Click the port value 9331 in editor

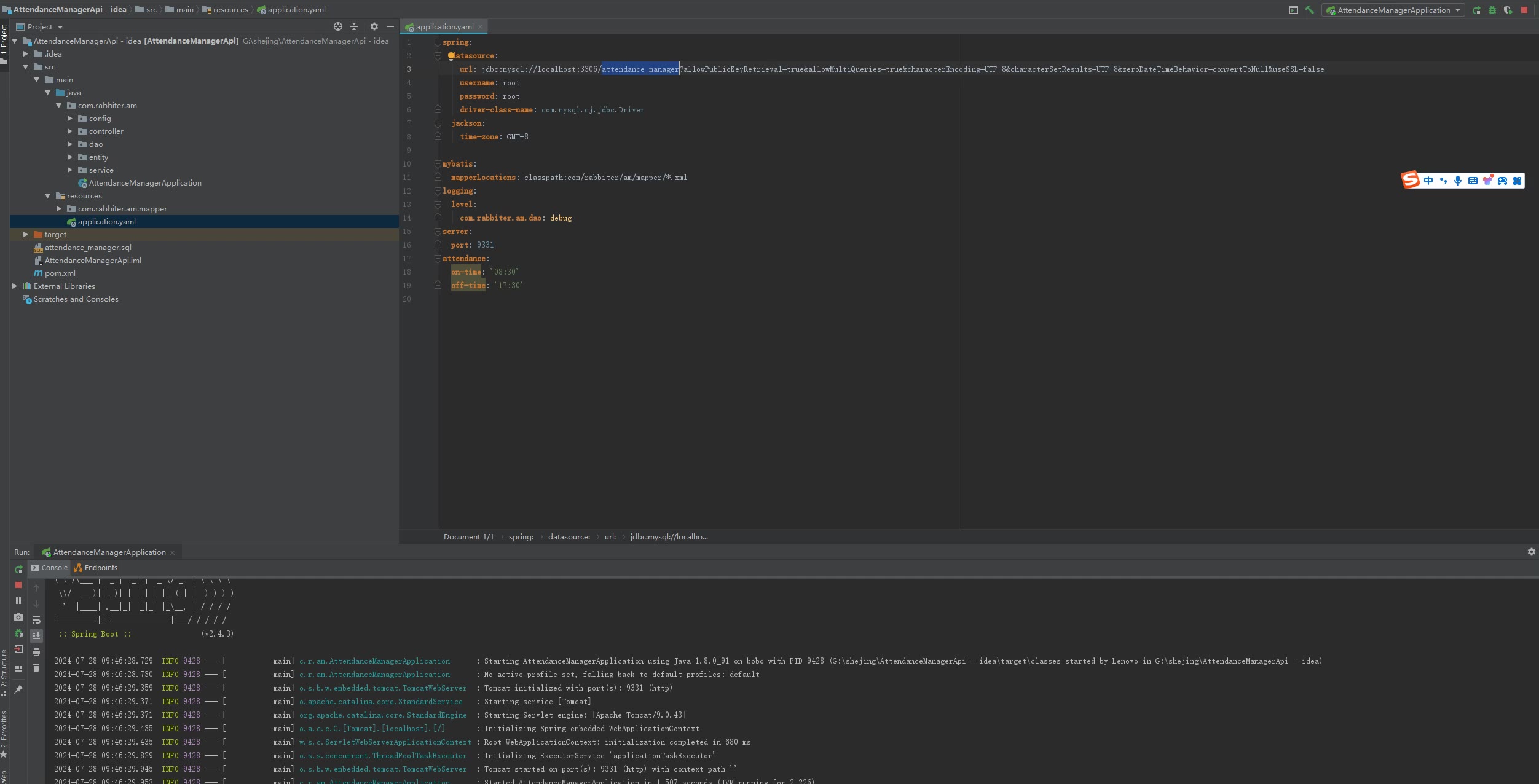(485, 245)
